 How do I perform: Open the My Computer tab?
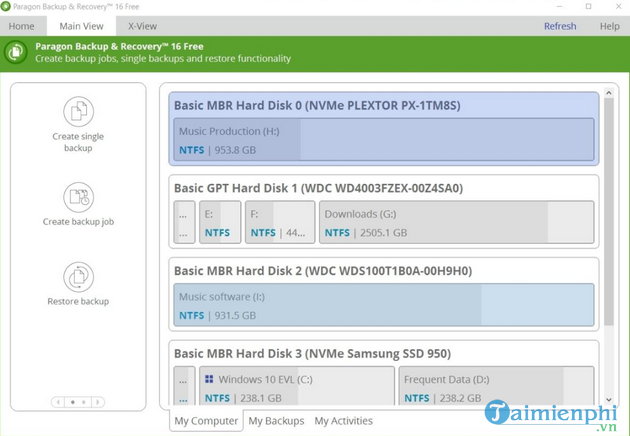[x=206, y=421]
